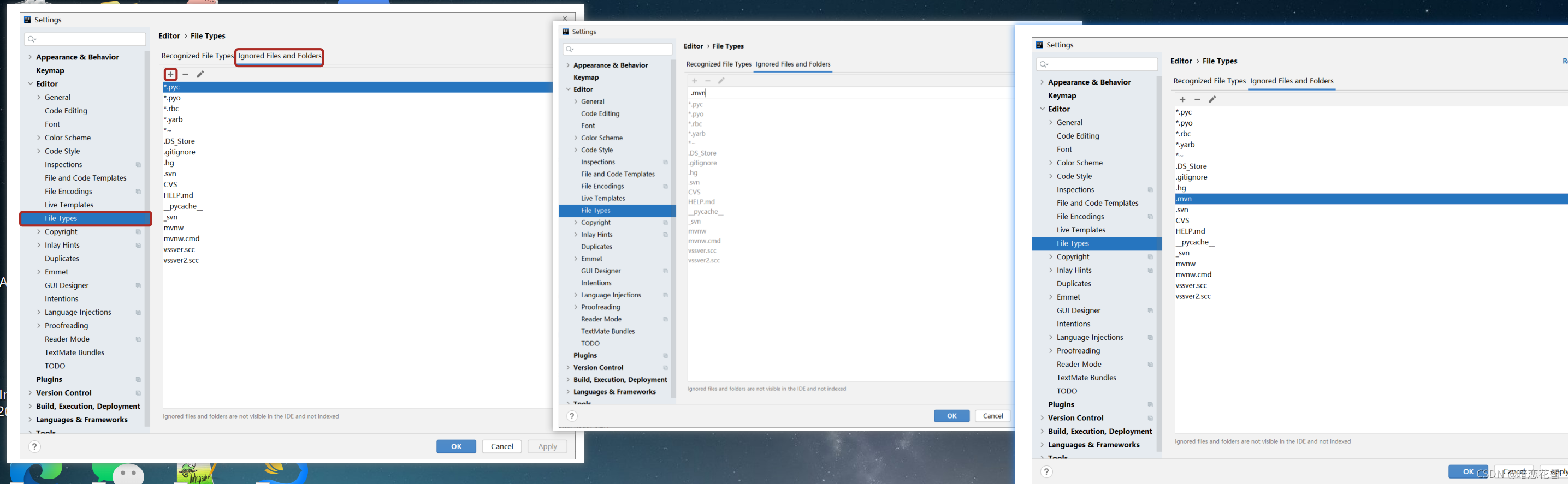Viewport: 1568px width, 484px height.
Task: Click the edit pencil icon in rightmost Settings dialog
Action: coord(1212,100)
